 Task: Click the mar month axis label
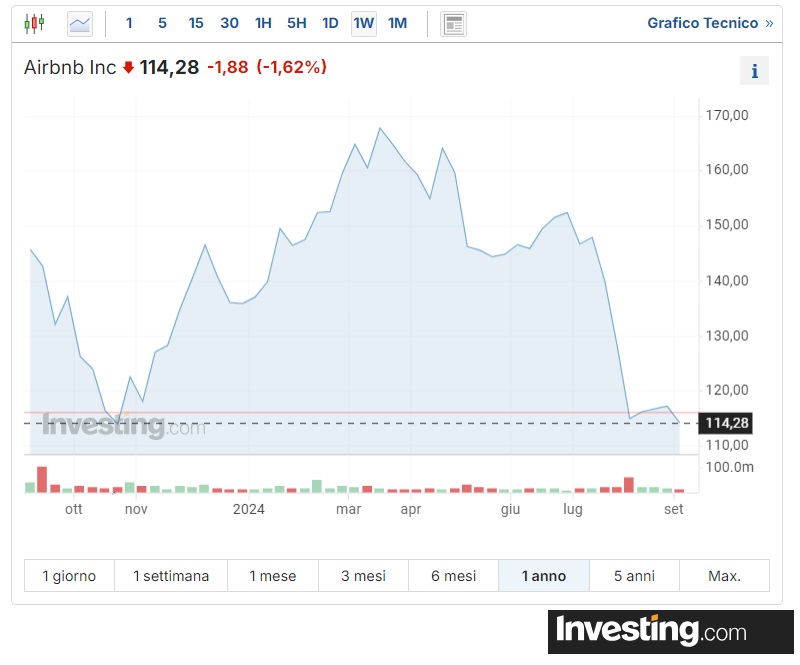(348, 509)
